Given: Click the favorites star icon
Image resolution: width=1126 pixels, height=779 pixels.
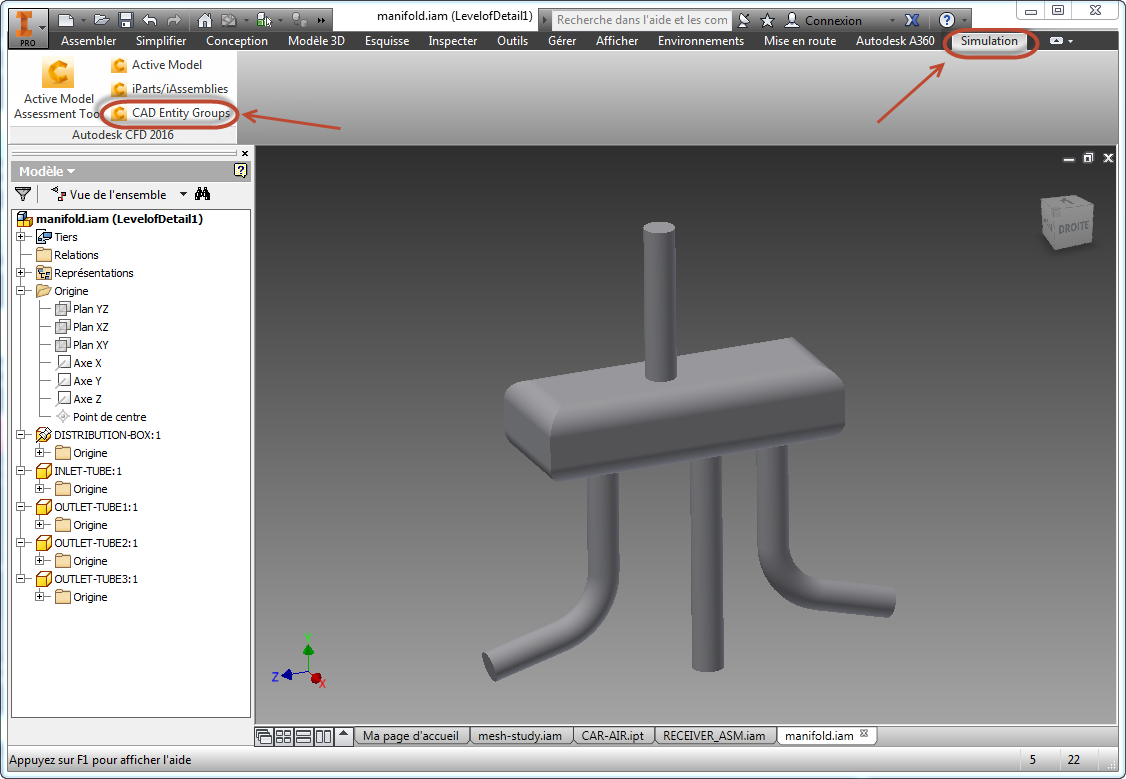Looking at the screenshot, I should [x=767, y=20].
